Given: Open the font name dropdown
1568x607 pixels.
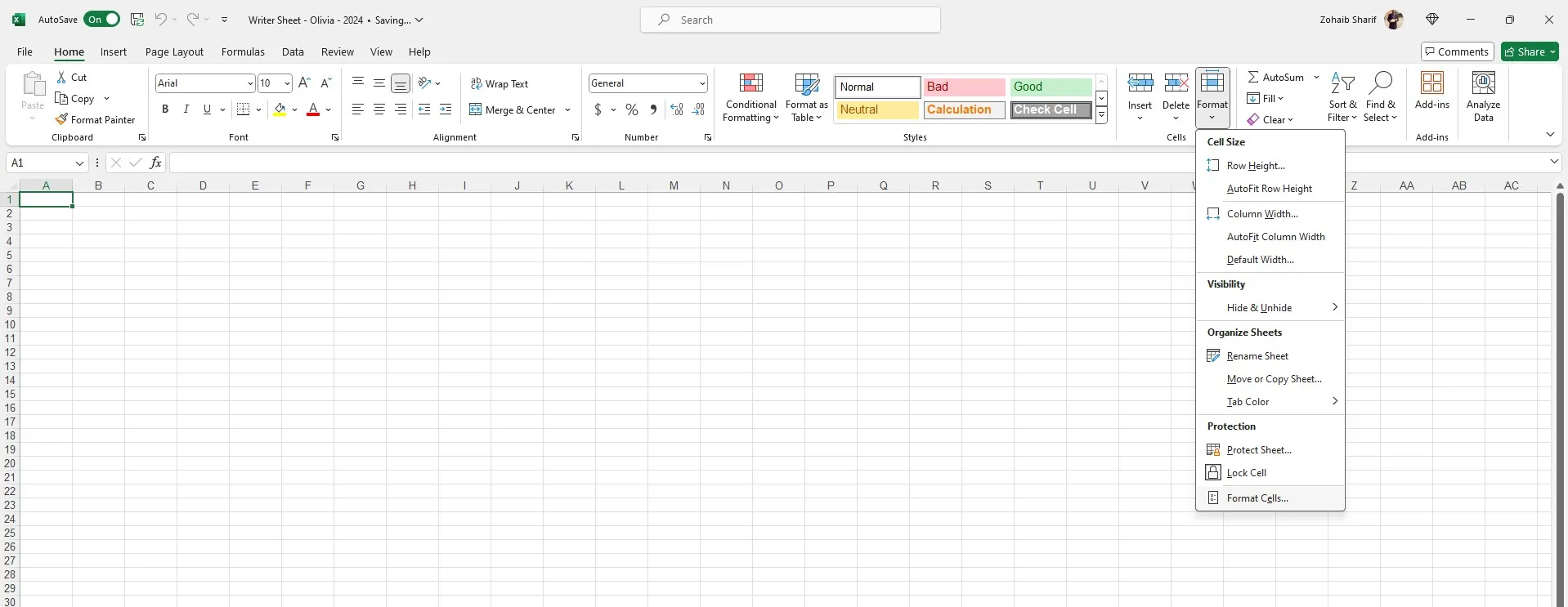Looking at the screenshot, I should point(250,83).
